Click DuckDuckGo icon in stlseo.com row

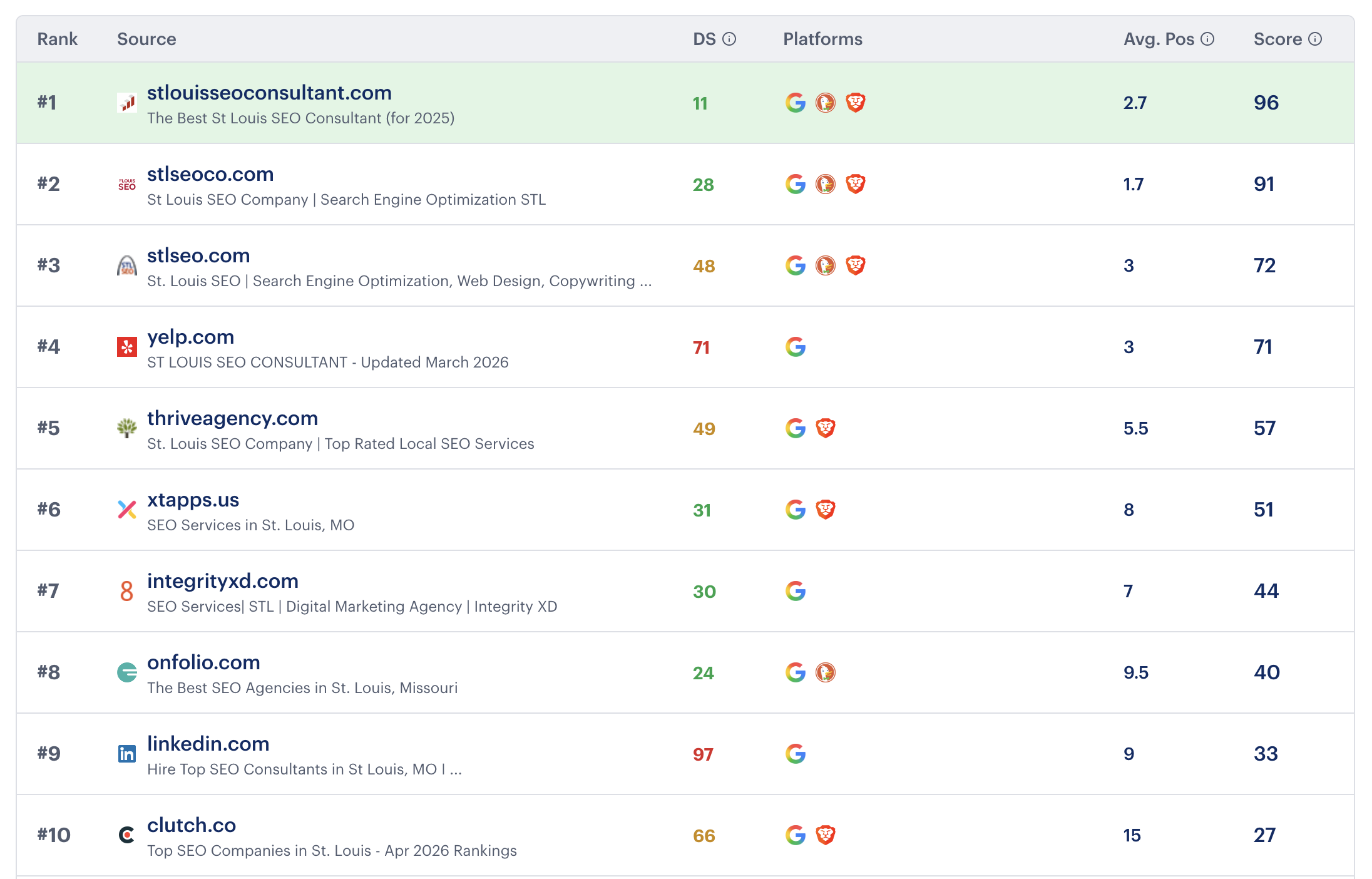click(x=826, y=265)
